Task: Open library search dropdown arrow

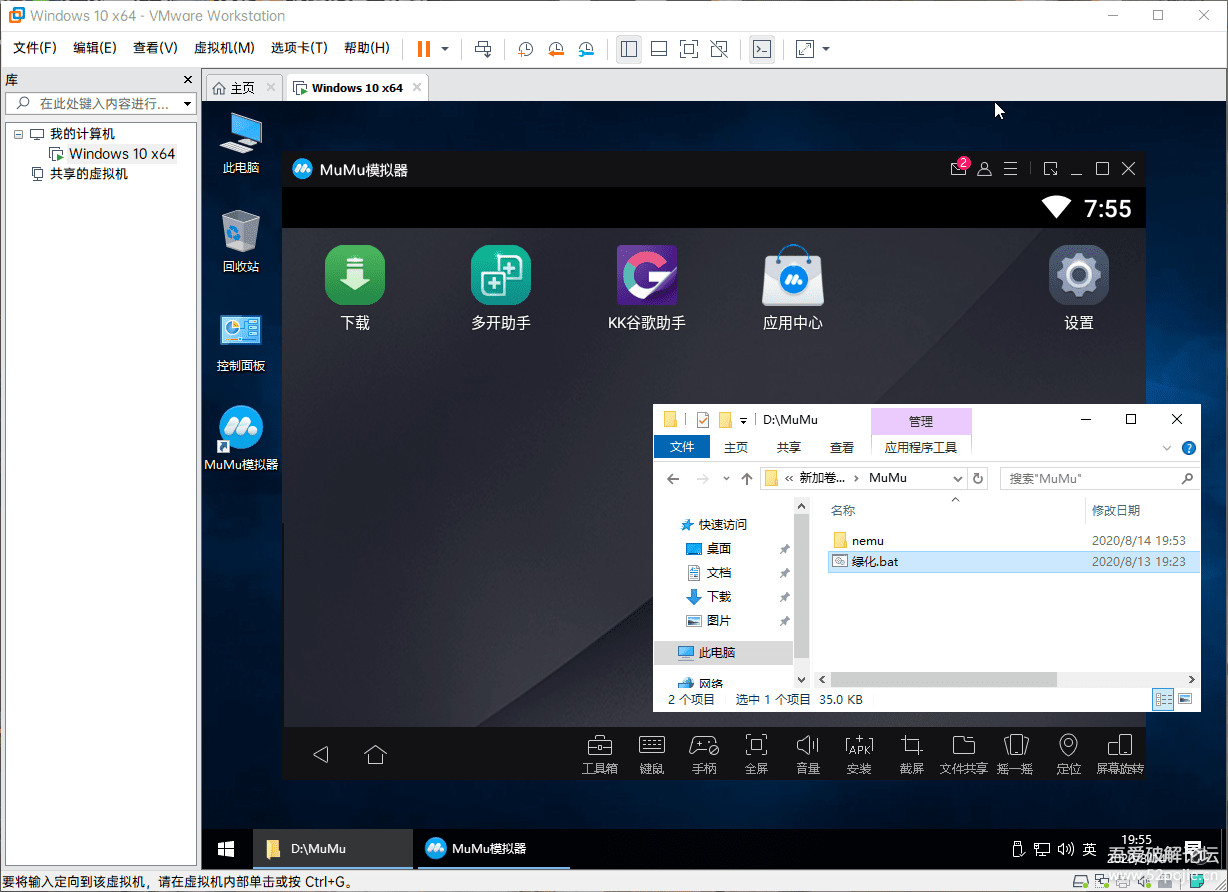Action: (x=187, y=104)
